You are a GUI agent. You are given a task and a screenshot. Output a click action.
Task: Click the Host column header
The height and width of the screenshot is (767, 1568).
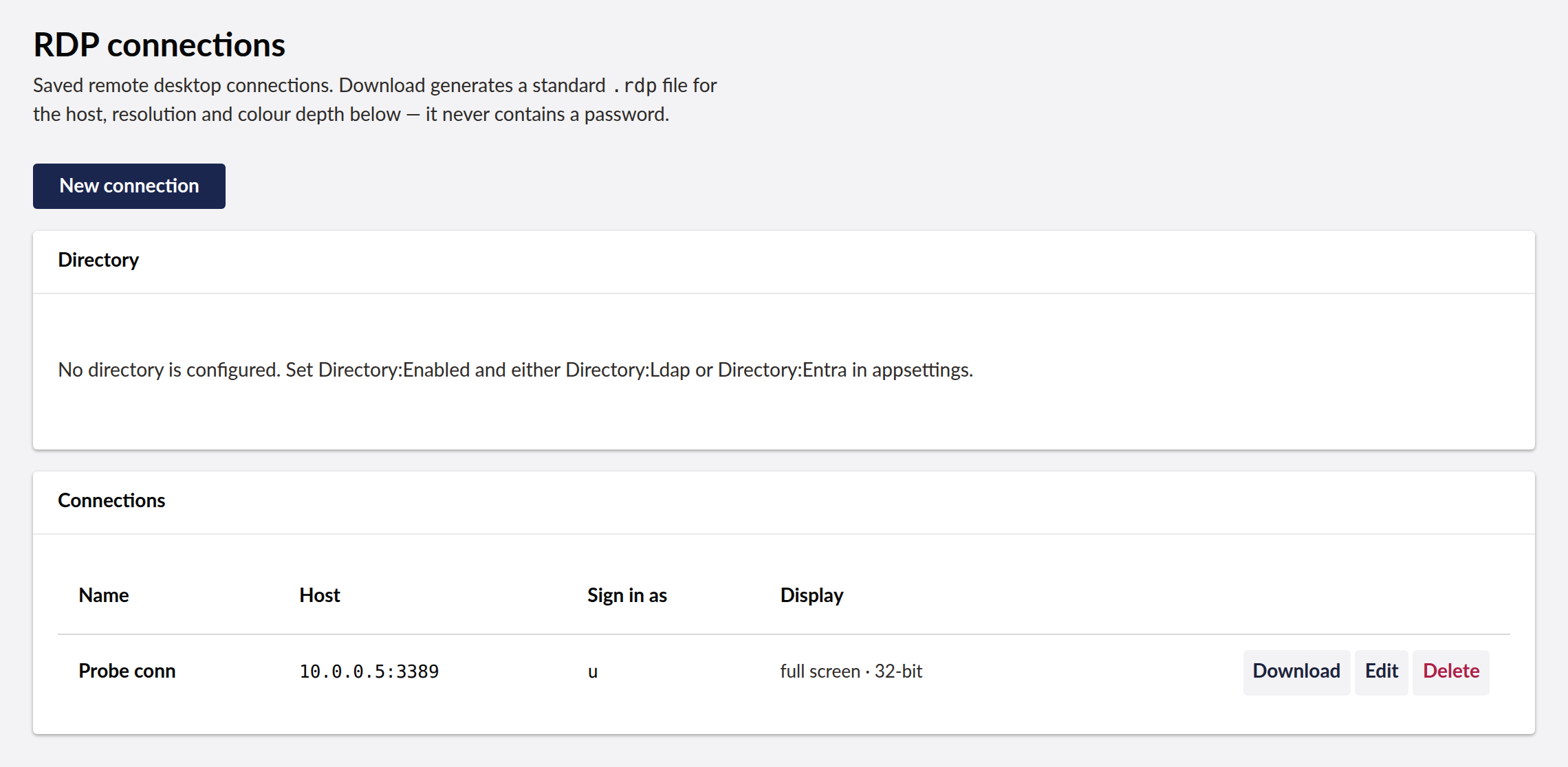click(320, 595)
